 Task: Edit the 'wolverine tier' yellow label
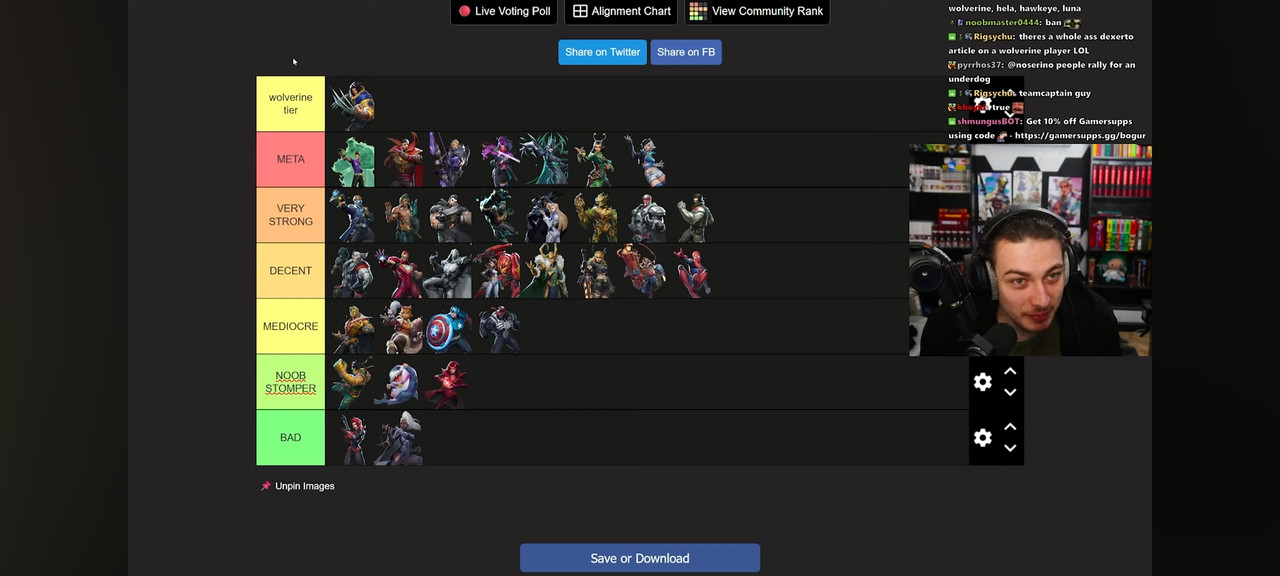click(290, 104)
